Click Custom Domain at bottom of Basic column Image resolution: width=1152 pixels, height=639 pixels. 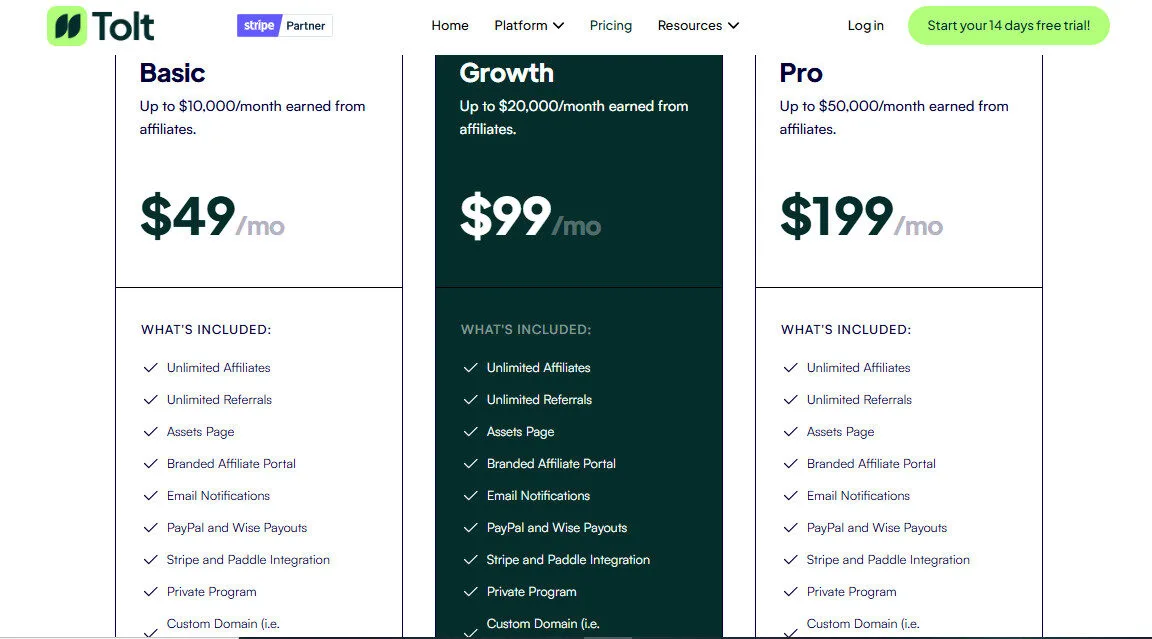(223, 623)
